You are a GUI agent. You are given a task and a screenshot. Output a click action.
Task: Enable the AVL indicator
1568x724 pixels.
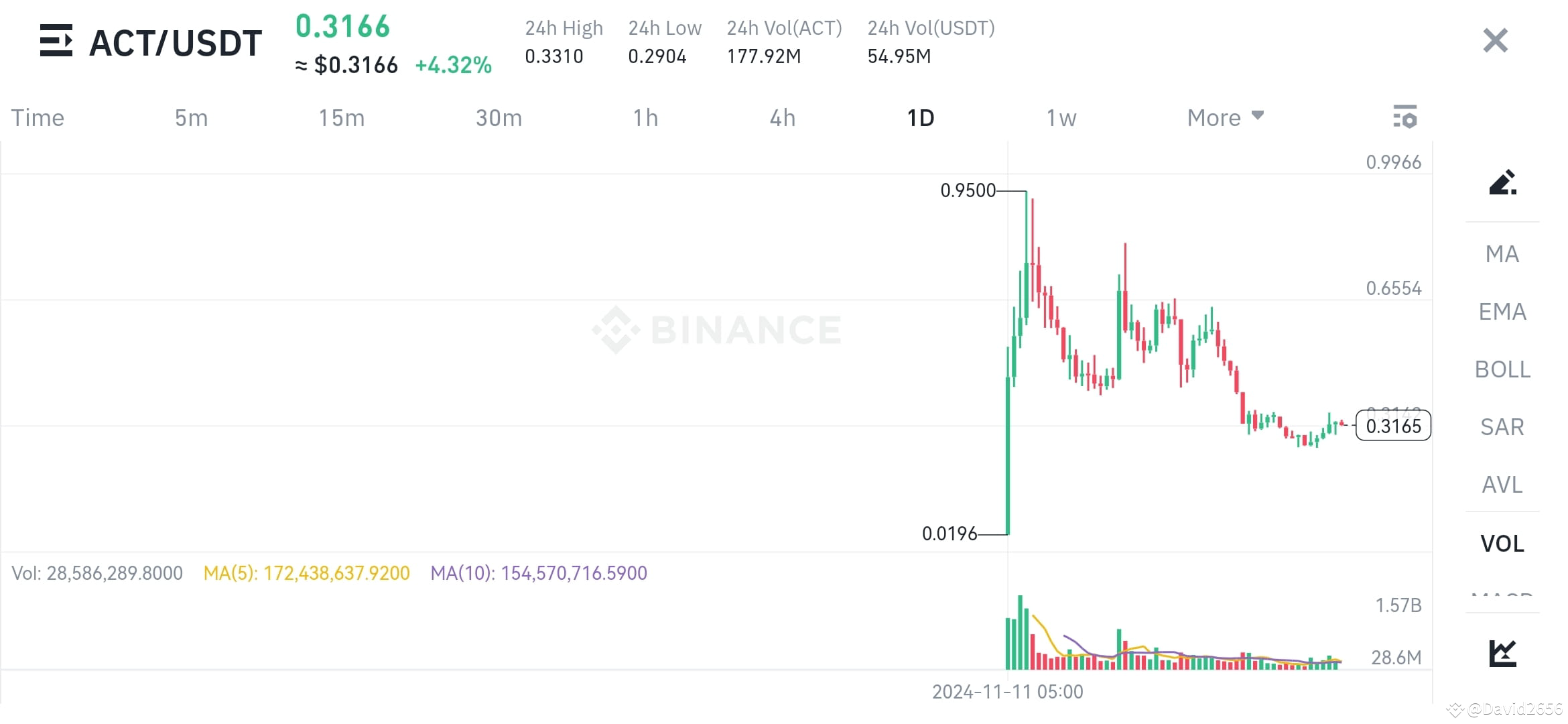(1502, 485)
